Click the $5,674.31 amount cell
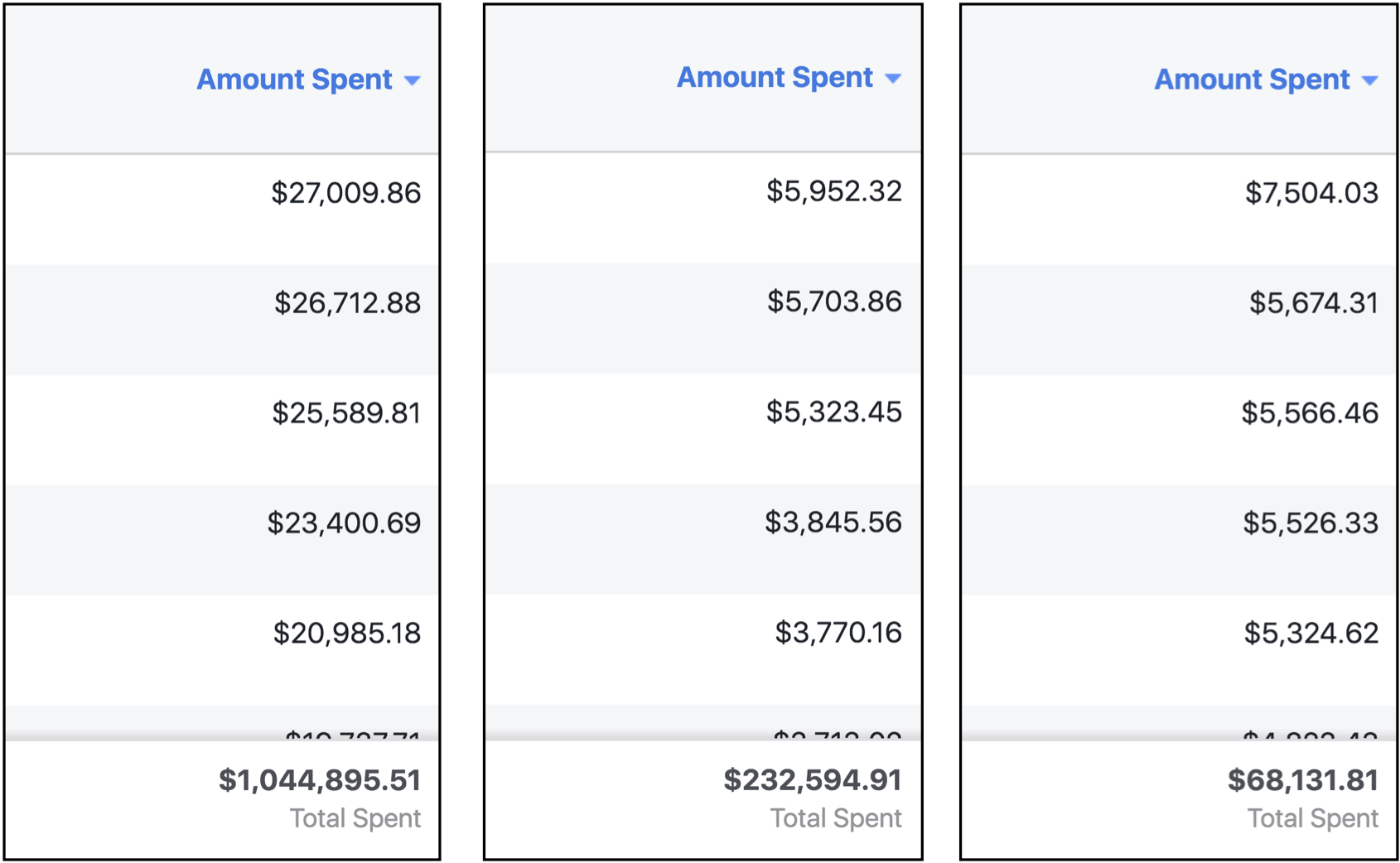The image size is (1400, 863). [x=1313, y=303]
